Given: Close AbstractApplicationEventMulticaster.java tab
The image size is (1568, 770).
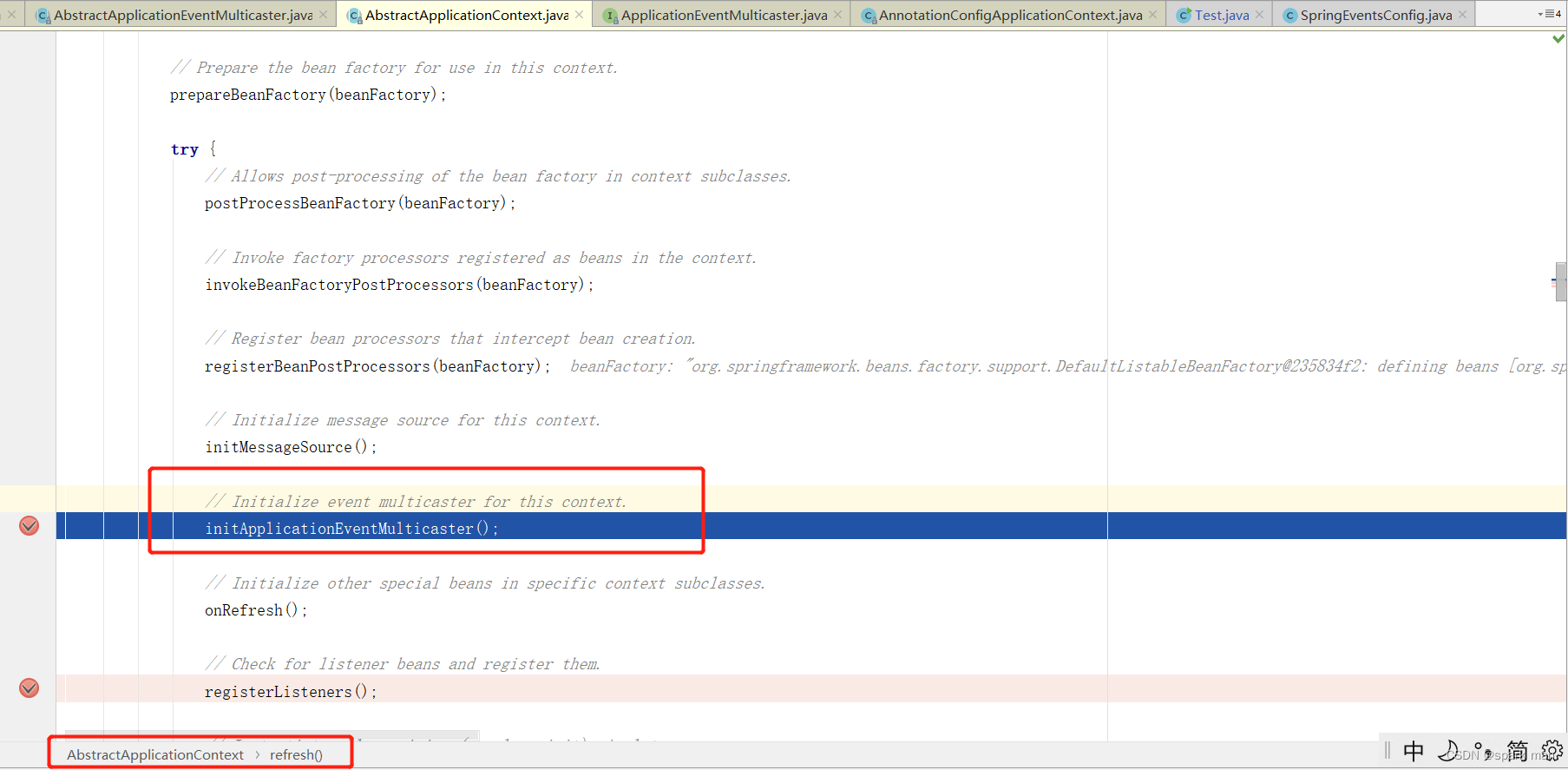Looking at the screenshot, I should tap(324, 15).
